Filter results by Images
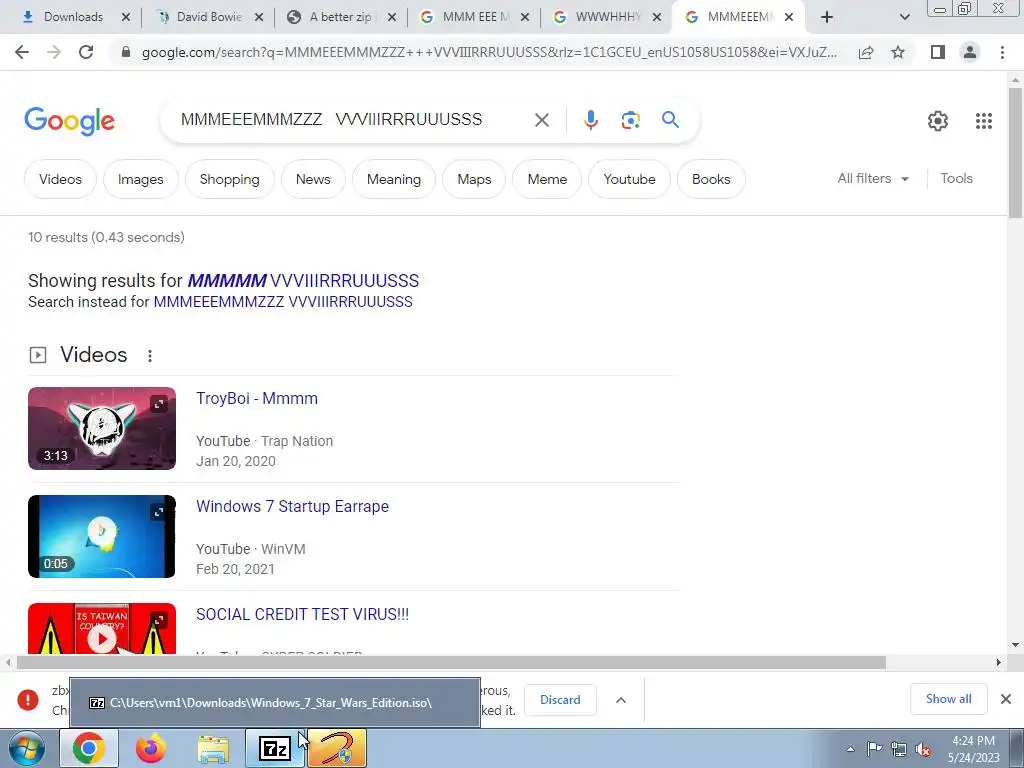 (140, 179)
